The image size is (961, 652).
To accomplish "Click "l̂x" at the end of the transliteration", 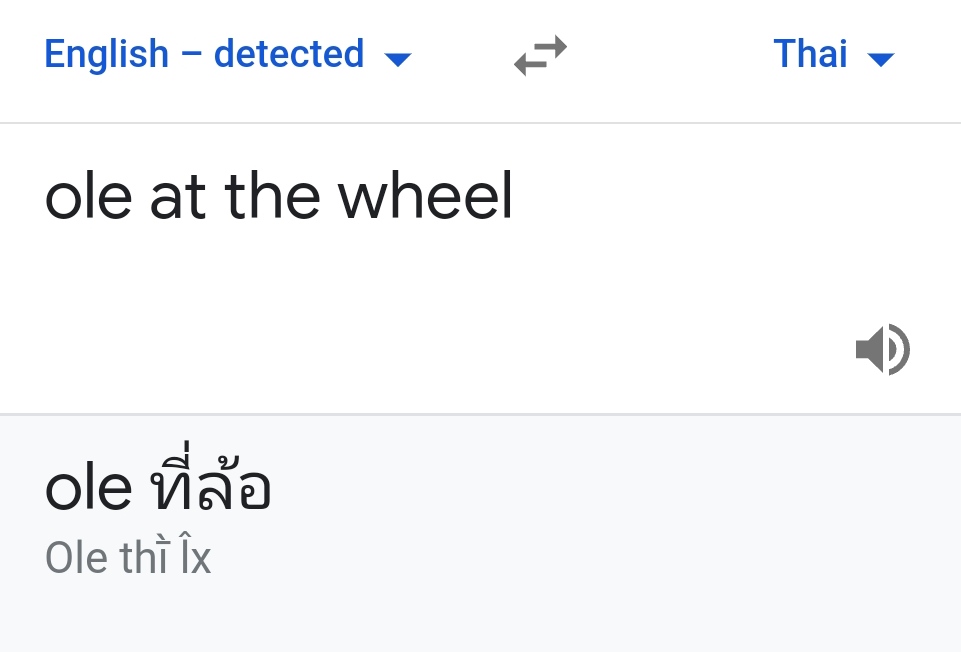I will [x=196, y=558].
